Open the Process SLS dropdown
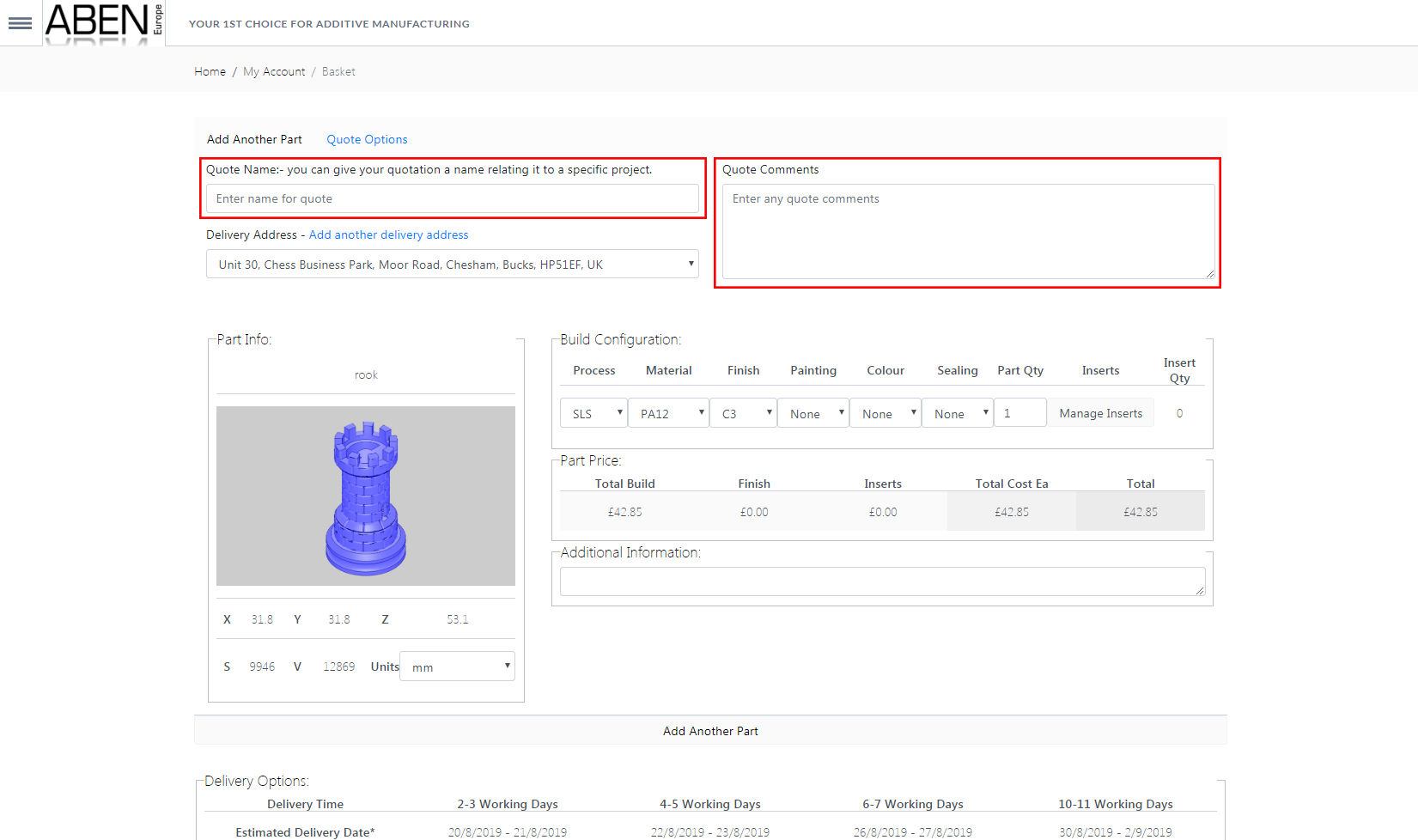 click(x=593, y=414)
